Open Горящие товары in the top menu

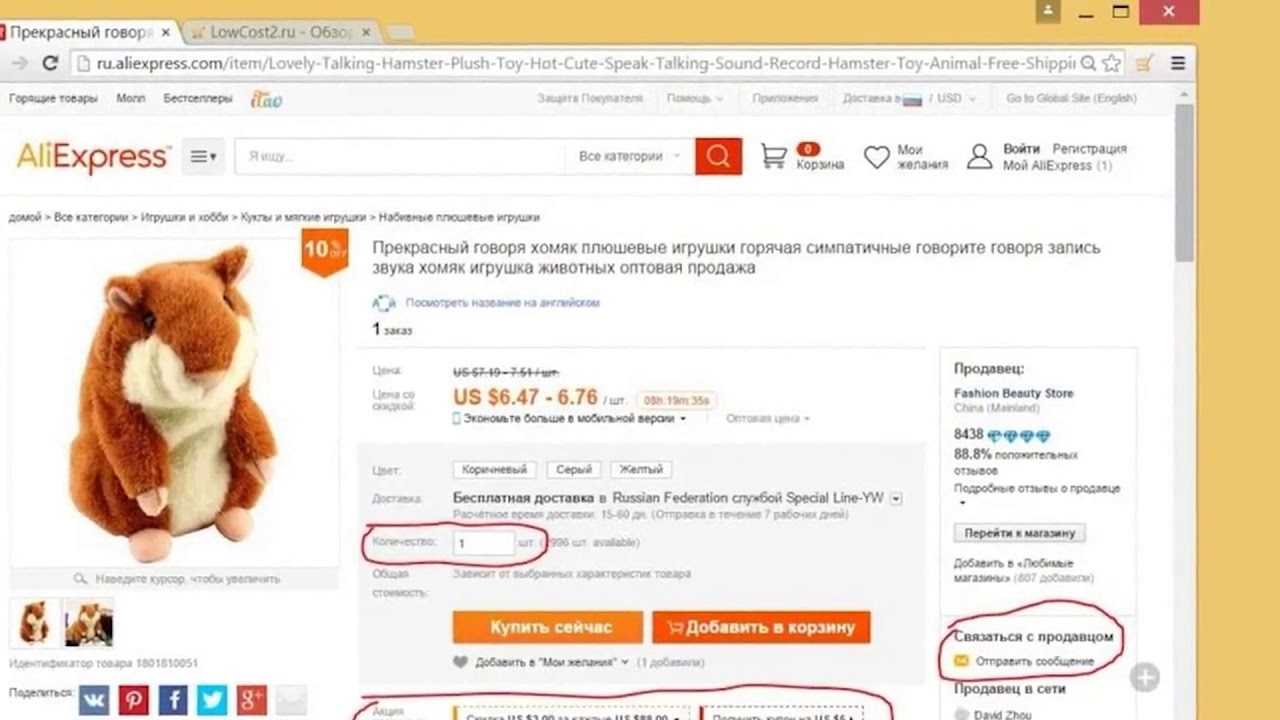tap(53, 98)
